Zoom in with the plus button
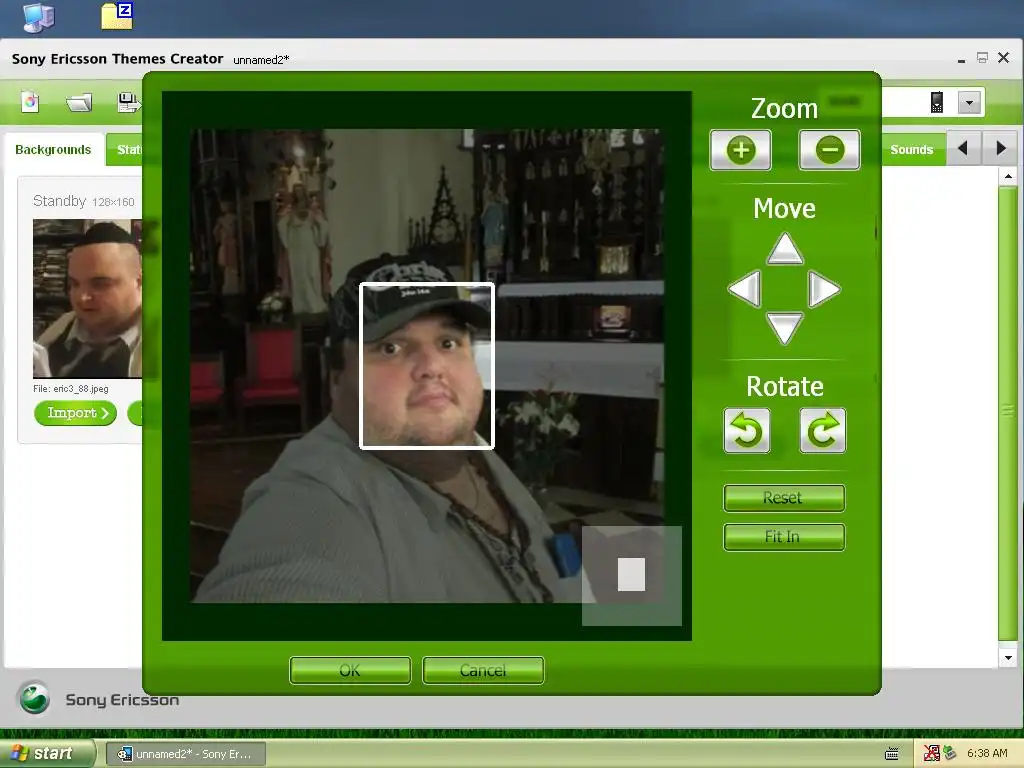Viewport: 1024px width, 768px height. coord(741,150)
